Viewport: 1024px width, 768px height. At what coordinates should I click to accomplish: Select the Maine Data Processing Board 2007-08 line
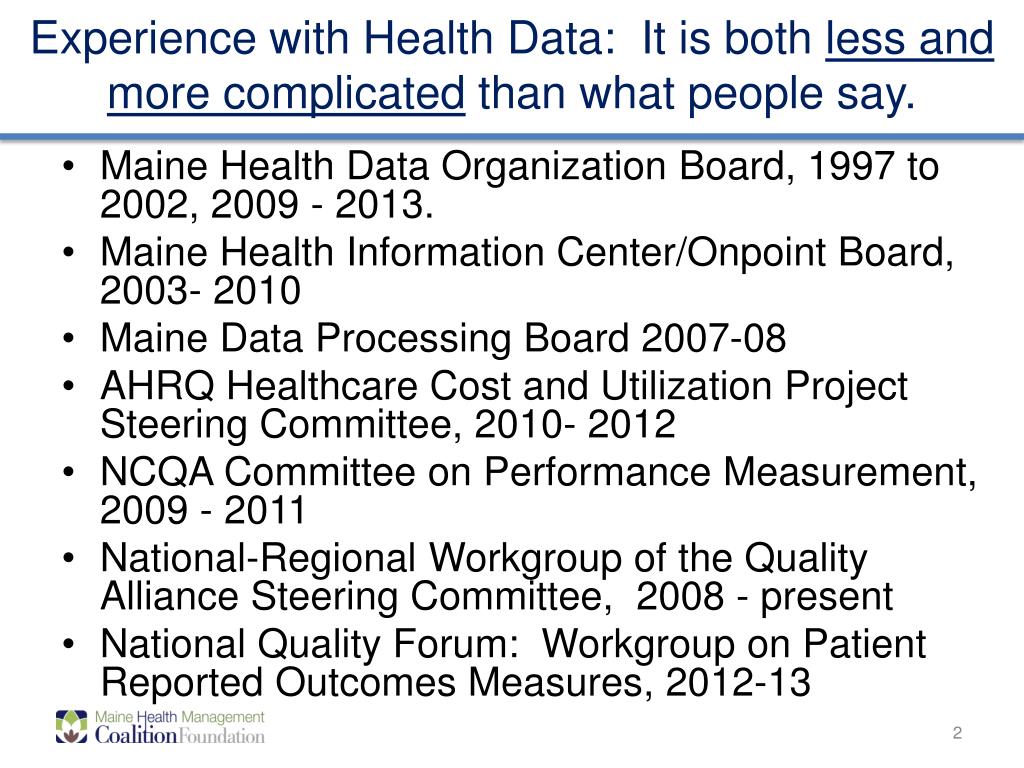point(443,338)
